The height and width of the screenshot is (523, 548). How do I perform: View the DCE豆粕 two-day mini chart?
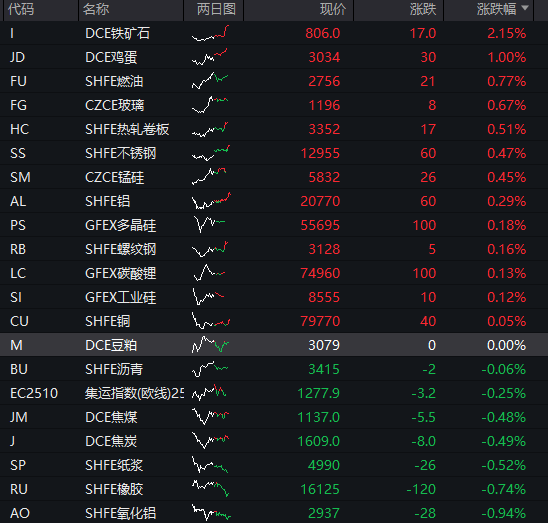[x=210, y=345]
